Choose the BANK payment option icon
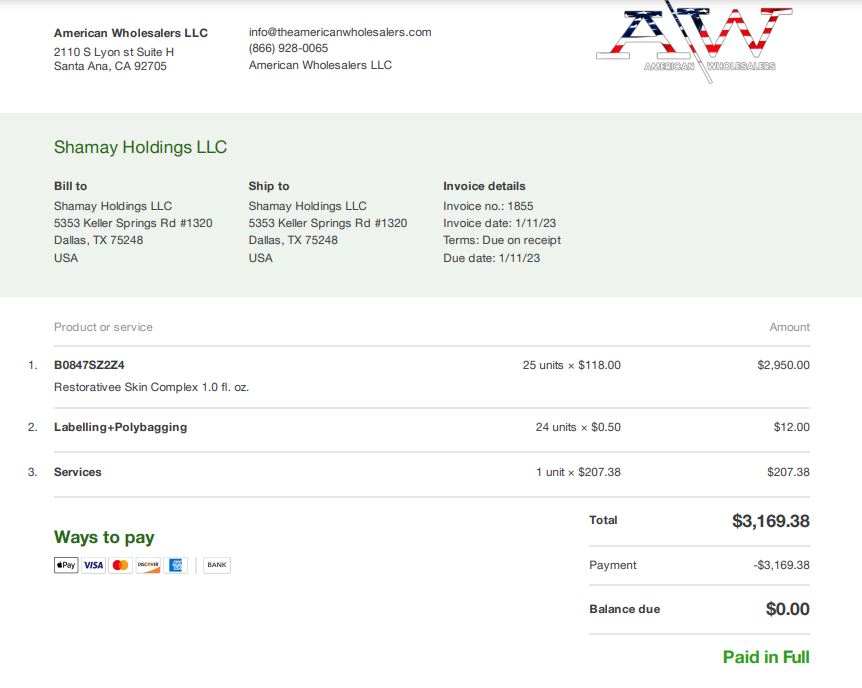 (x=217, y=565)
